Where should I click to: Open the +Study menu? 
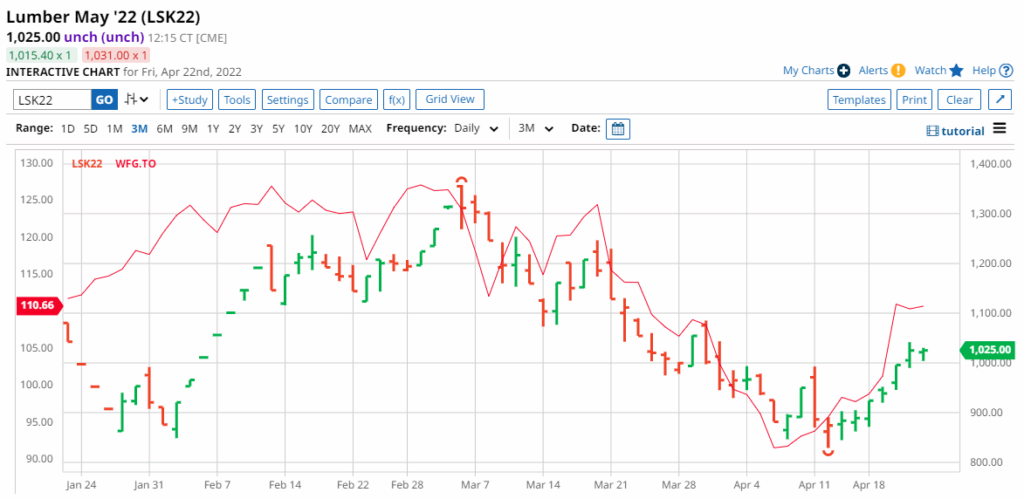click(x=189, y=99)
